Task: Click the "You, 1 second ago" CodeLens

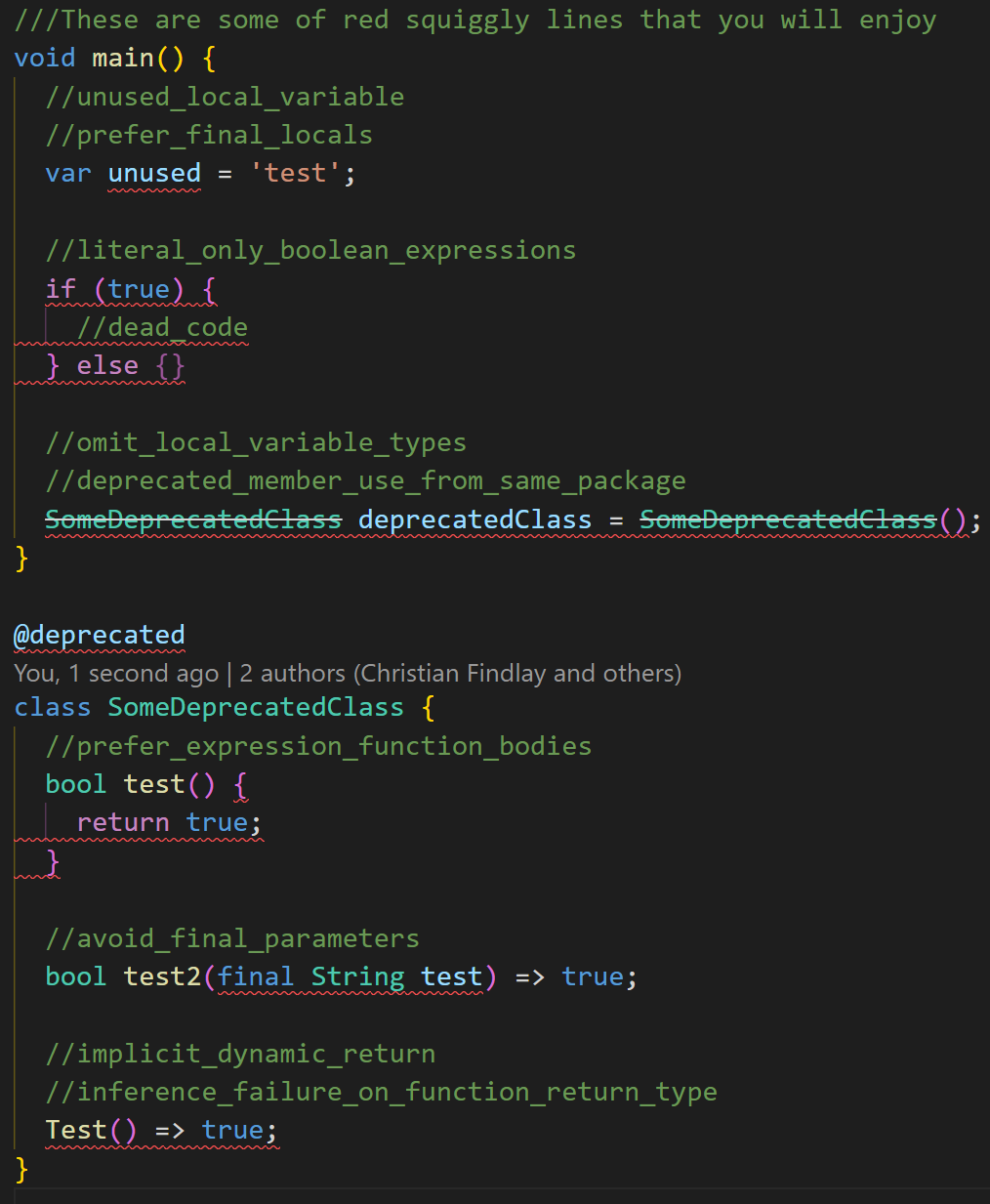Action: point(115,674)
